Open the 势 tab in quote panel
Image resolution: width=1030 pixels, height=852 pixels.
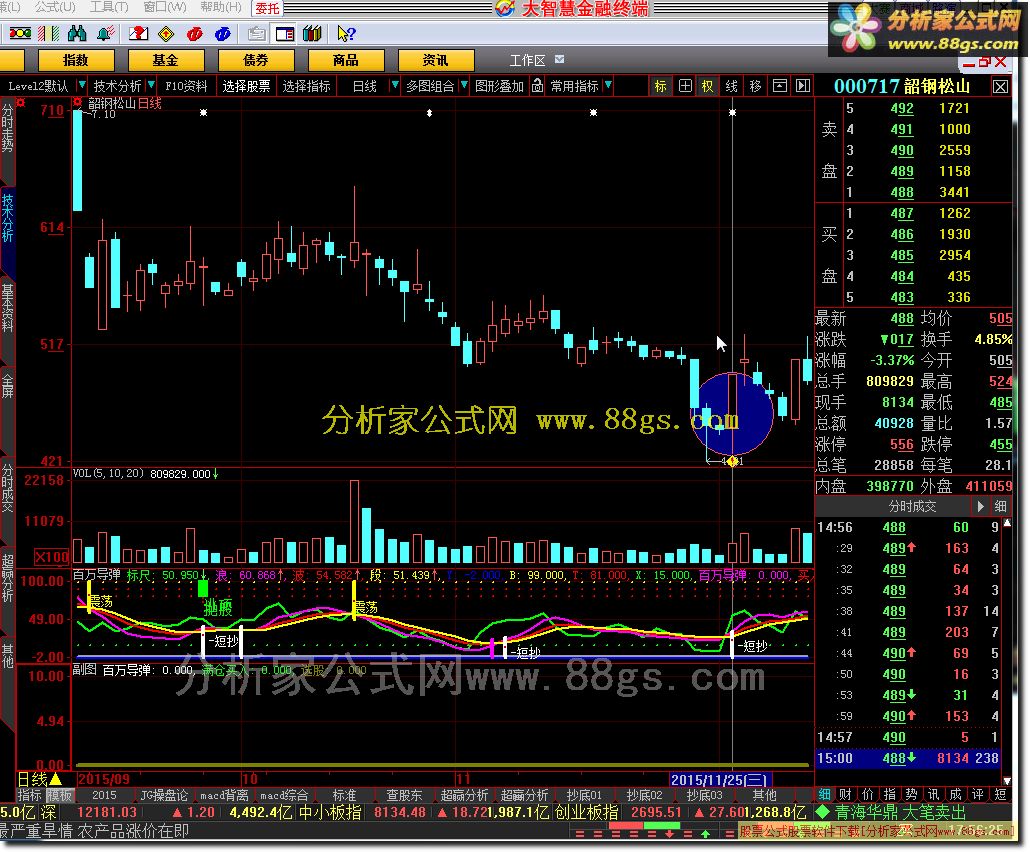912,794
